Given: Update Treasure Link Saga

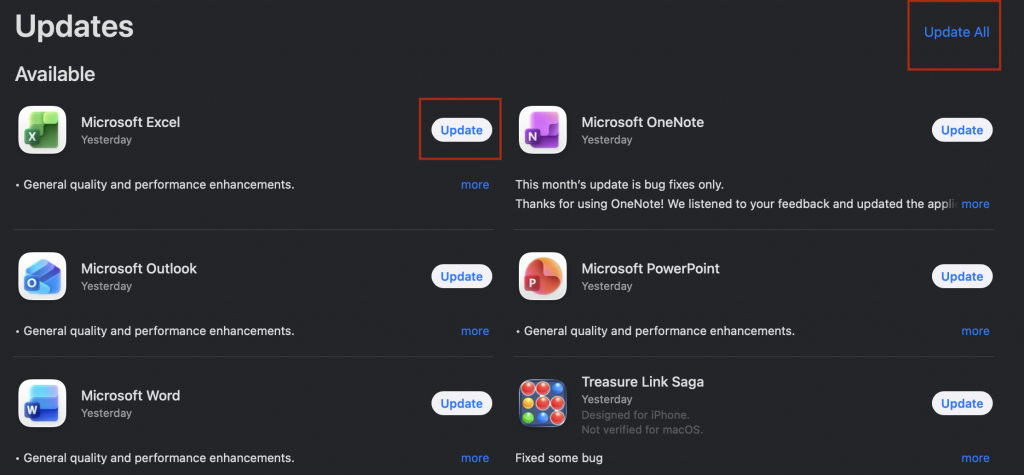Looking at the screenshot, I should pyautogui.click(x=962, y=403).
